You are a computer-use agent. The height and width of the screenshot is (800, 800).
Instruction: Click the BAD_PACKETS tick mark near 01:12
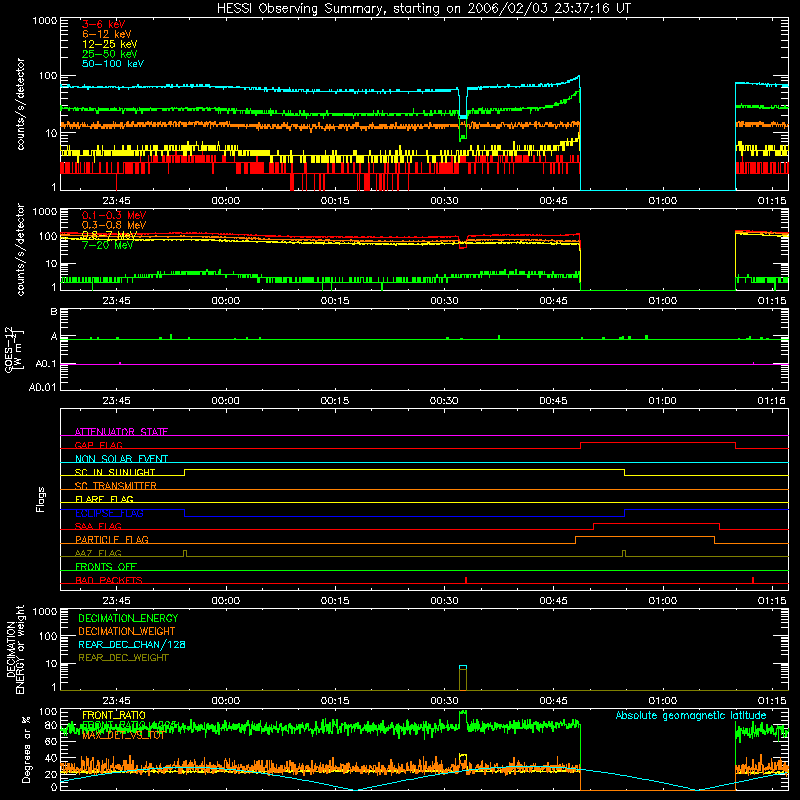(753, 580)
